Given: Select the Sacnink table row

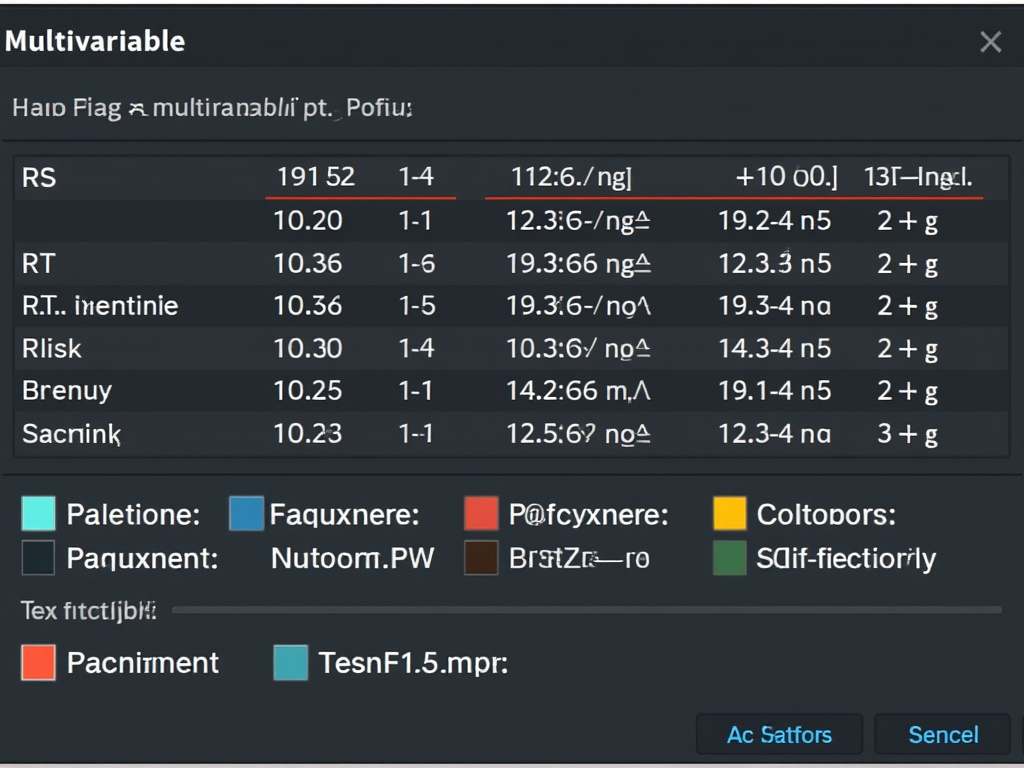Looking at the screenshot, I should tap(512, 434).
